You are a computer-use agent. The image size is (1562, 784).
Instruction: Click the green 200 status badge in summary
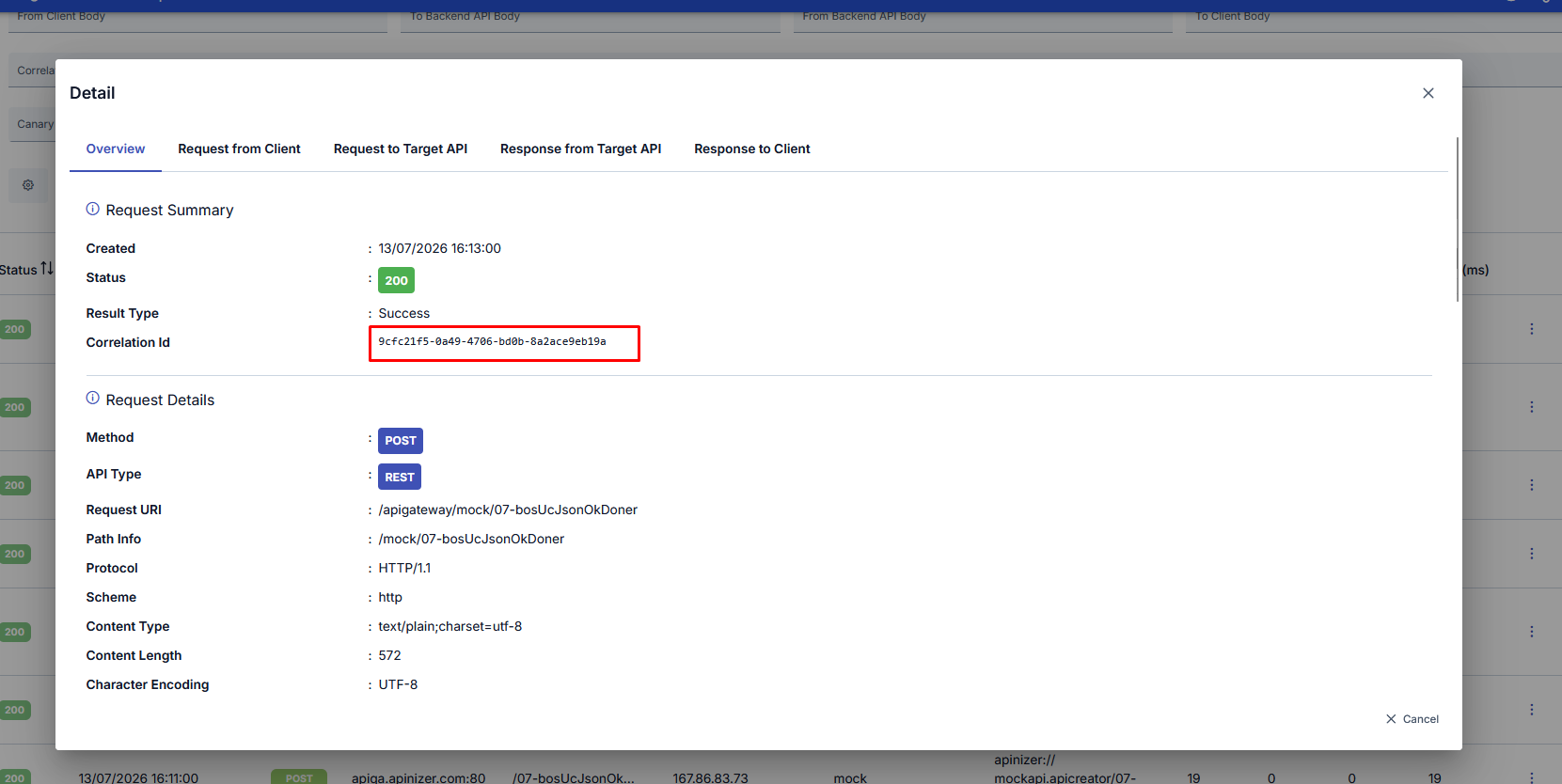pyautogui.click(x=396, y=280)
